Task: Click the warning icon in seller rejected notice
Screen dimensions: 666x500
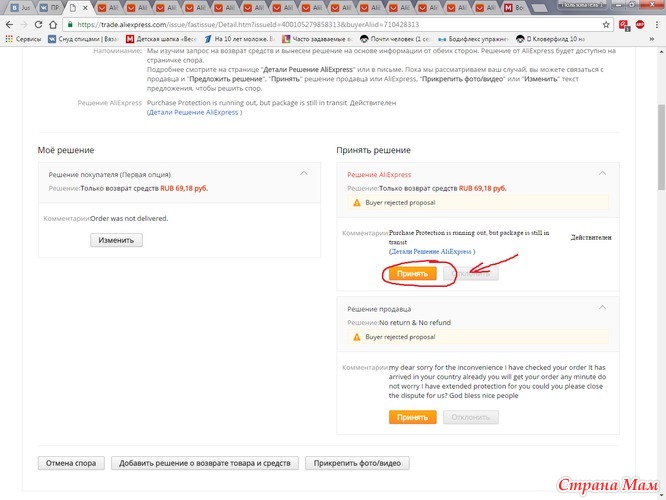Action: point(357,337)
